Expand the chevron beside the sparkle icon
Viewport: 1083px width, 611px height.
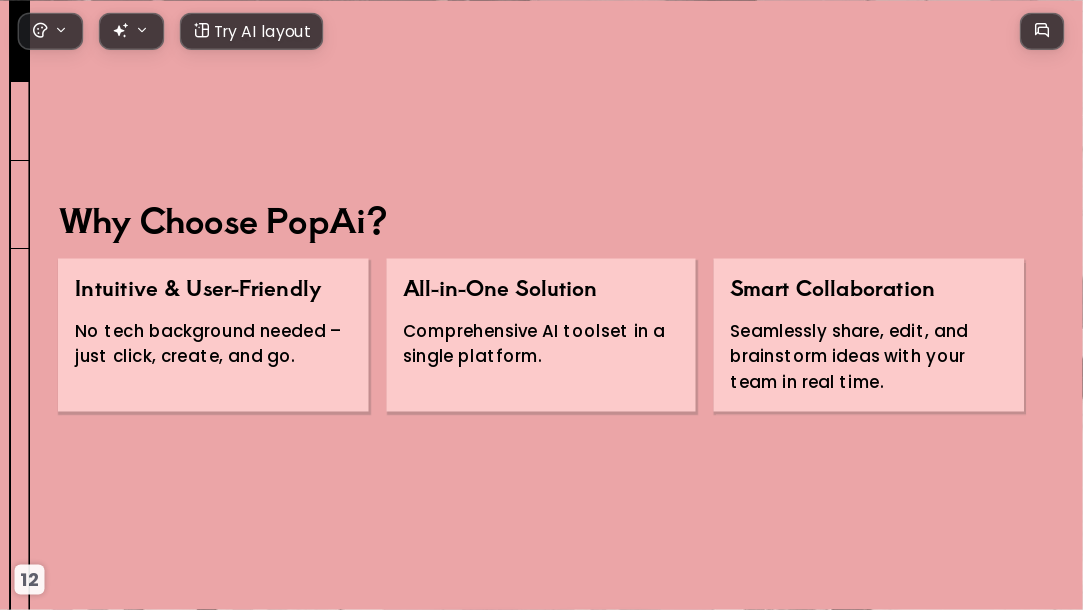pyautogui.click(x=142, y=31)
